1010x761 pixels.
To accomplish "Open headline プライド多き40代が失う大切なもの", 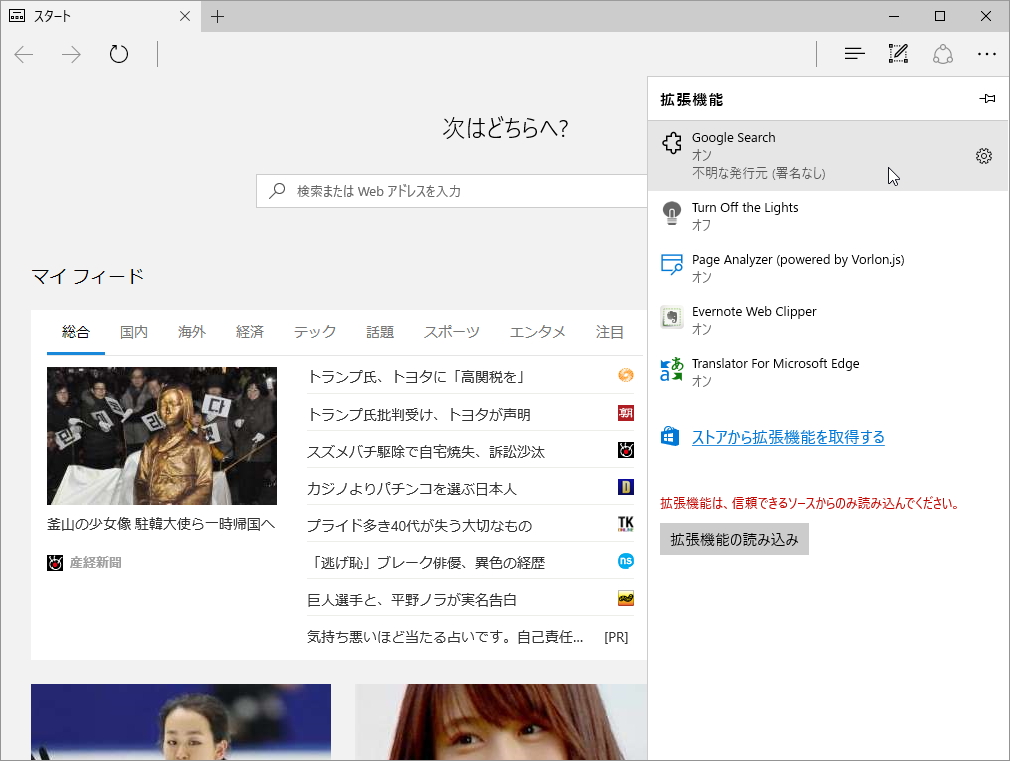I will pyautogui.click(x=419, y=526).
